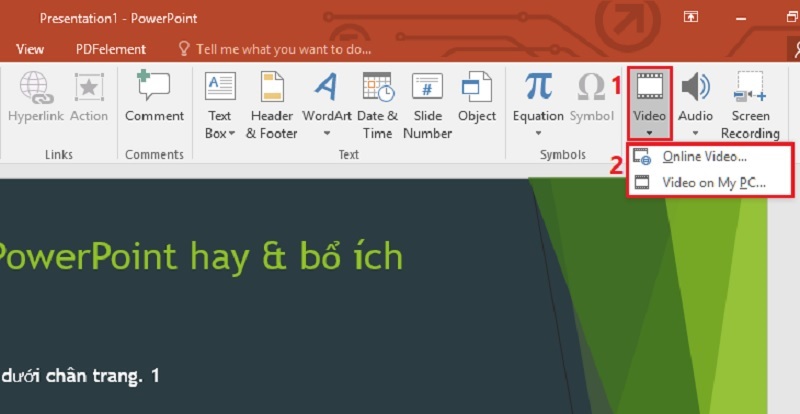Click the Symbol omega icon
Viewport: 800px width, 414px height.
(x=591, y=87)
